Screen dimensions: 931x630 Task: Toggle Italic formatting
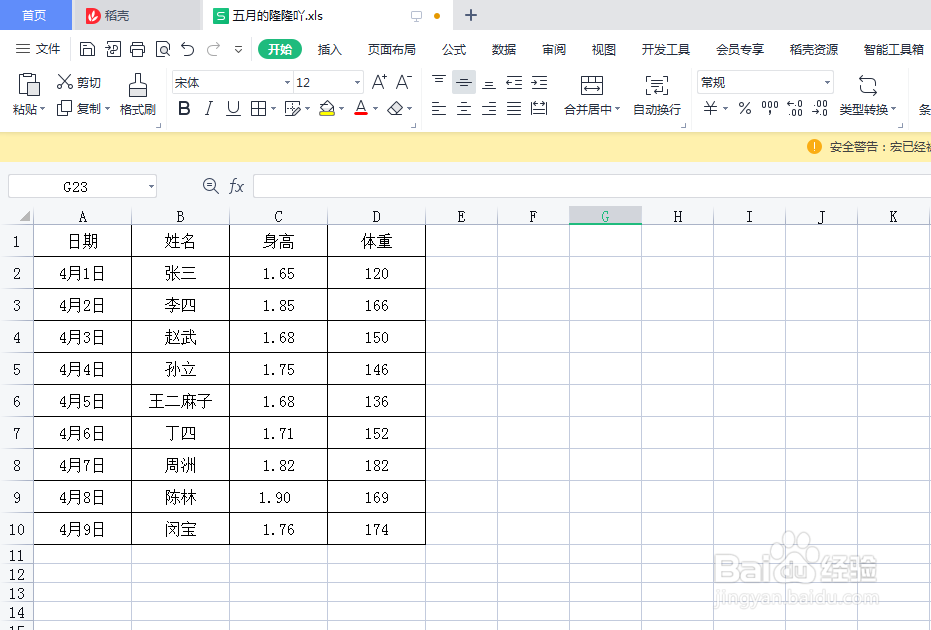(208, 109)
